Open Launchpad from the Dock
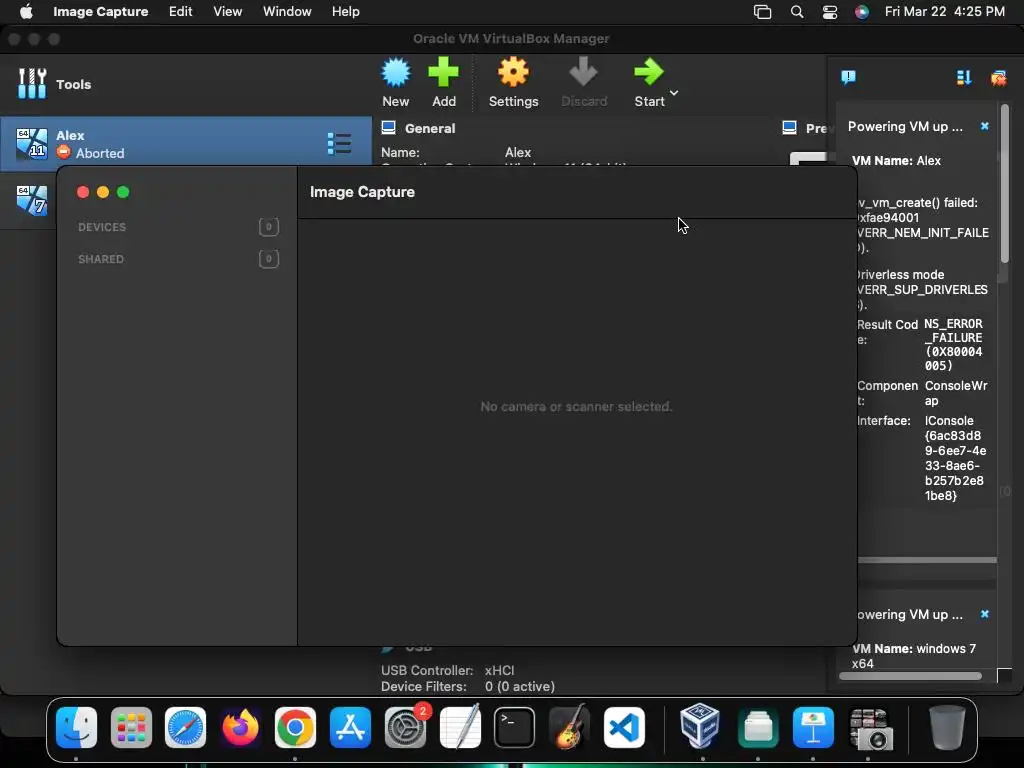This screenshot has width=1024, height=768. coord(131,727)
